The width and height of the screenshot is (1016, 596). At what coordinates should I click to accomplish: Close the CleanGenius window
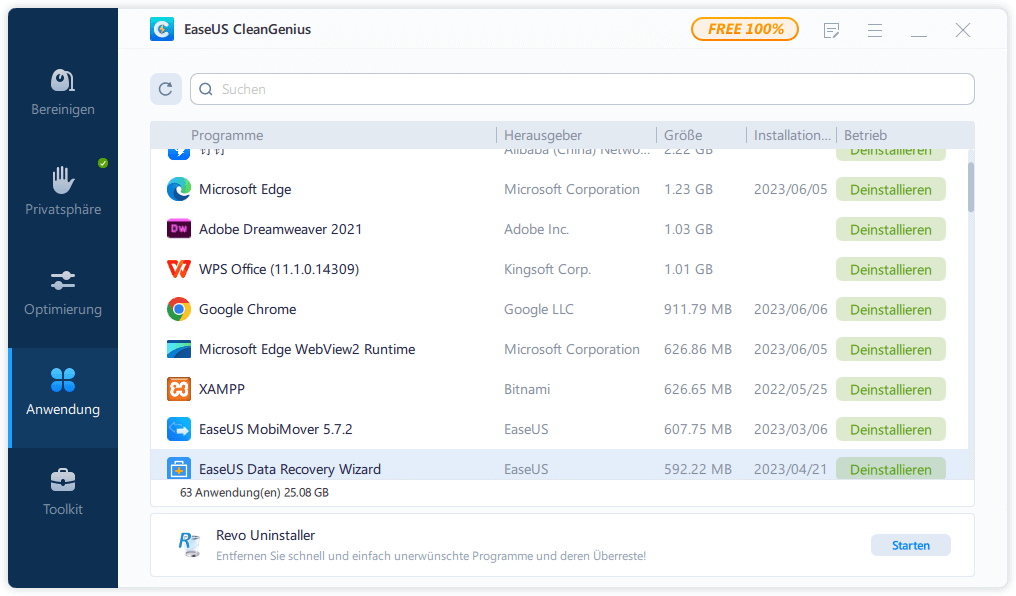[963, 30]
